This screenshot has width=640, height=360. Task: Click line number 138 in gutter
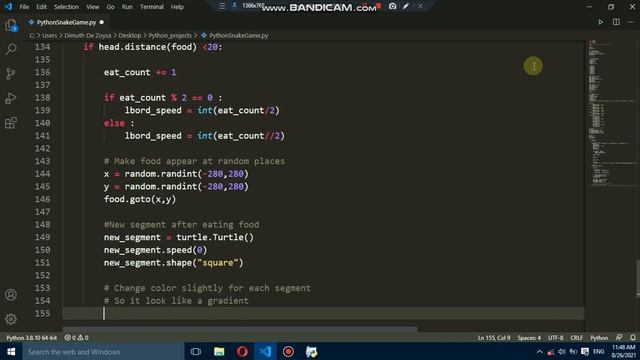pos(42,98)
